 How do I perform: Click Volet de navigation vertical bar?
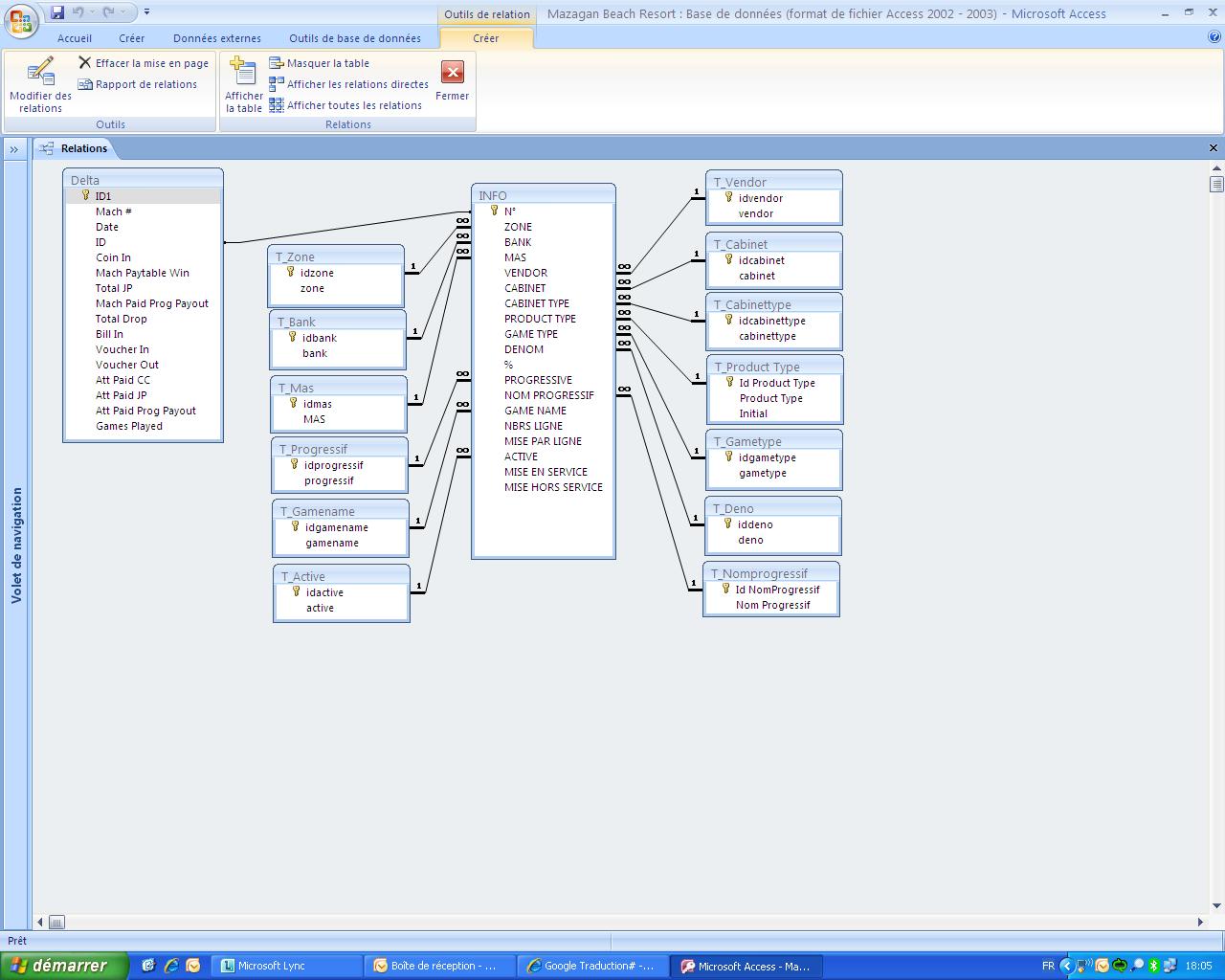16,546
